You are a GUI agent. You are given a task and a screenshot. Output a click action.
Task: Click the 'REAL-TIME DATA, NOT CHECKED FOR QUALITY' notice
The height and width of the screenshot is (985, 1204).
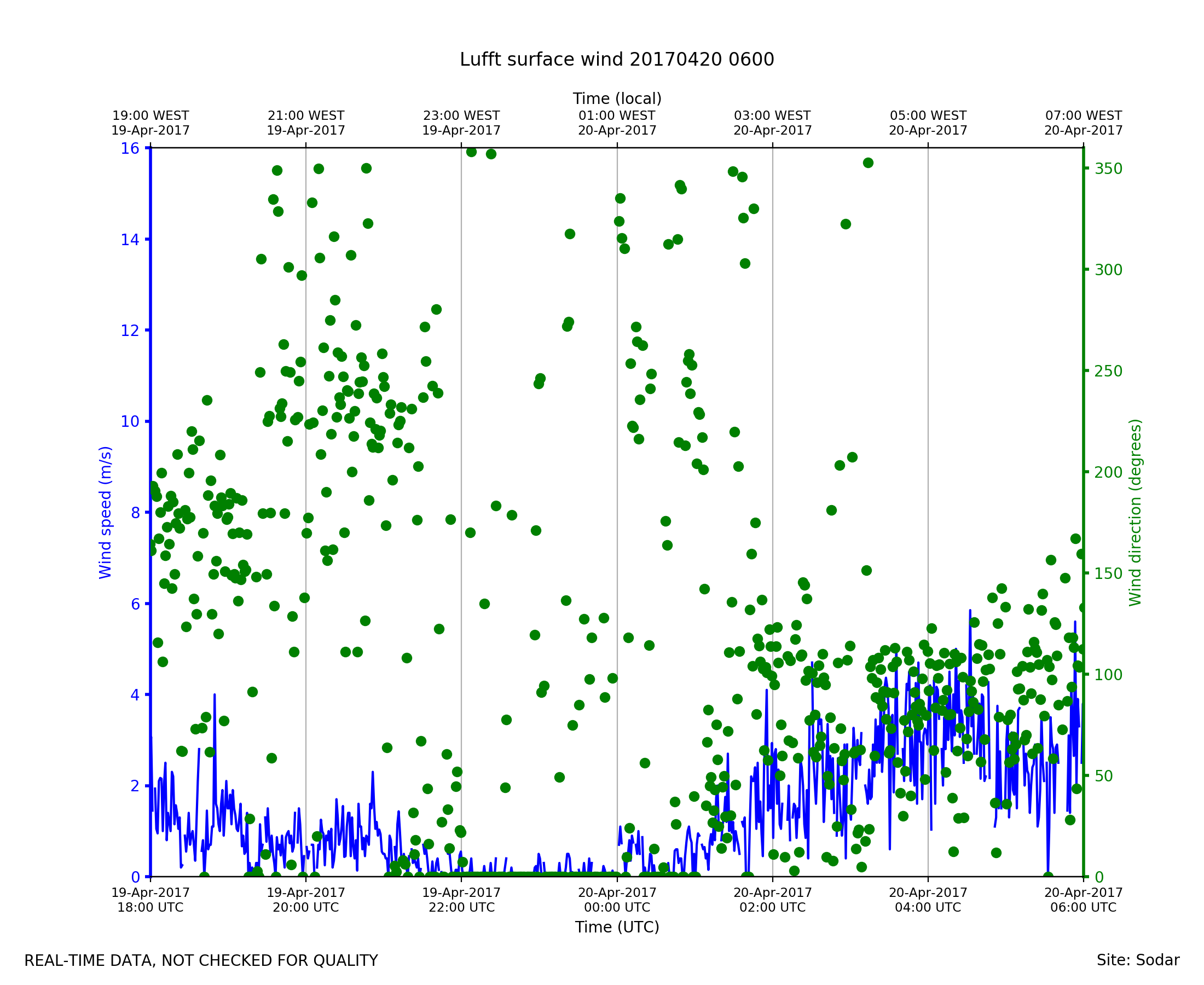pyautogui.click(x=201, y=960)
